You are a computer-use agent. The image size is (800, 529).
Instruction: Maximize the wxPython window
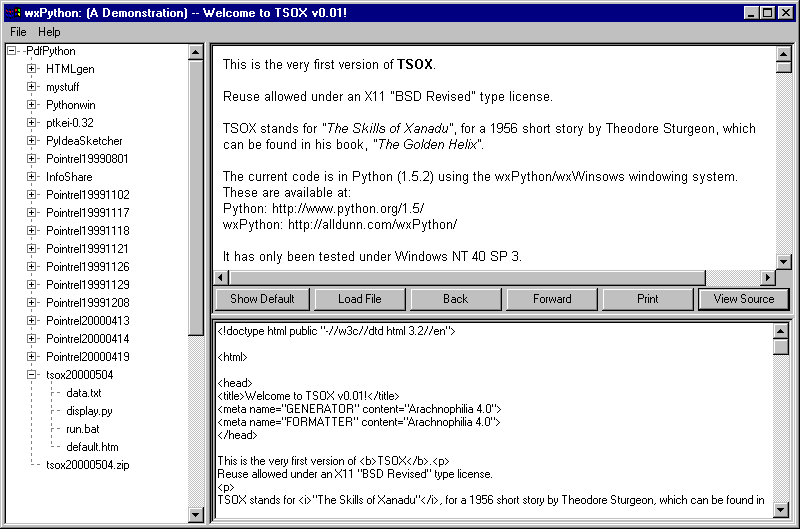click(767, 13)
